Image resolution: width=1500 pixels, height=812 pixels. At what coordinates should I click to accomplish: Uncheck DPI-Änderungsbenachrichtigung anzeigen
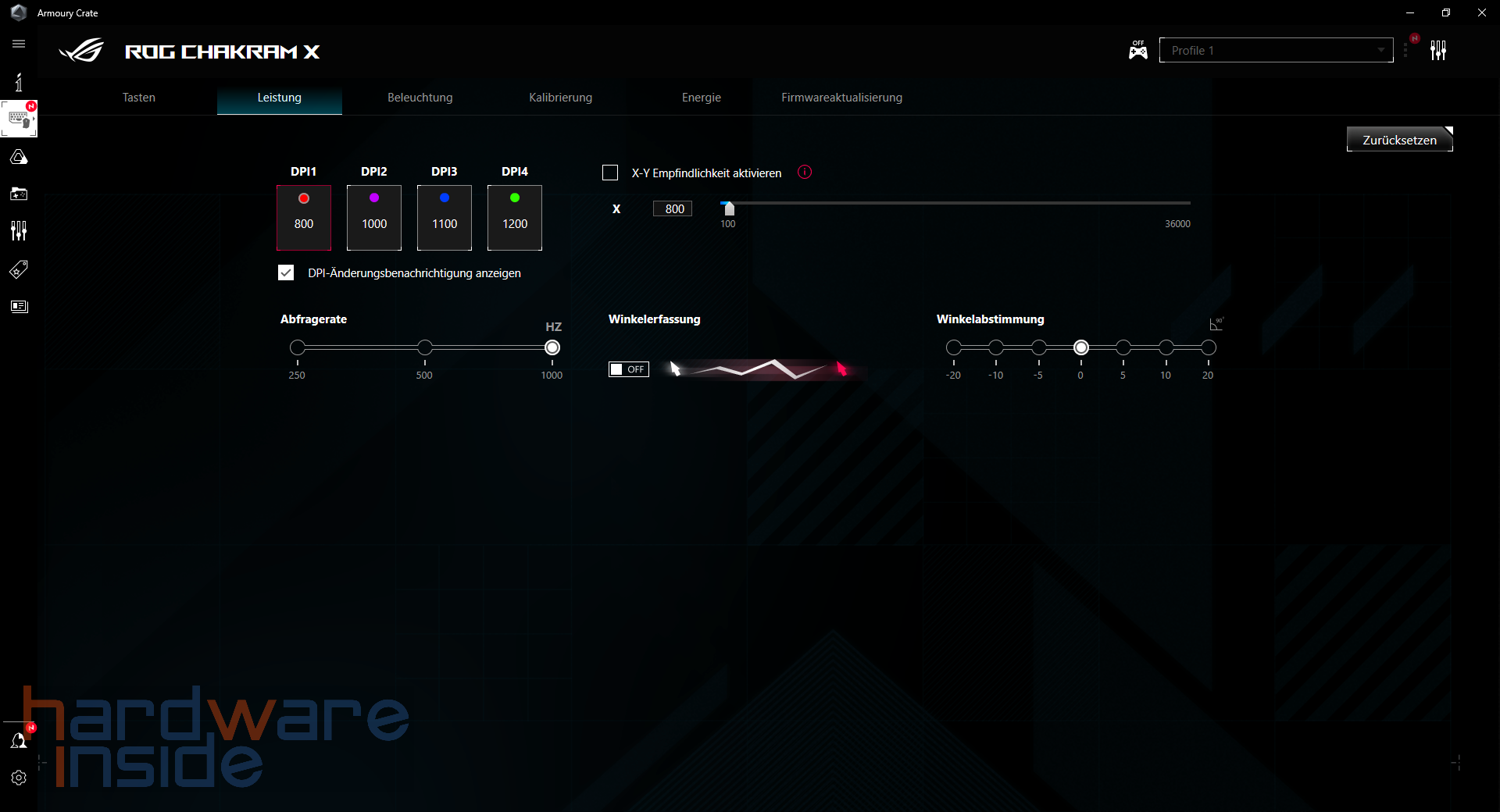(x=285, y=272)
